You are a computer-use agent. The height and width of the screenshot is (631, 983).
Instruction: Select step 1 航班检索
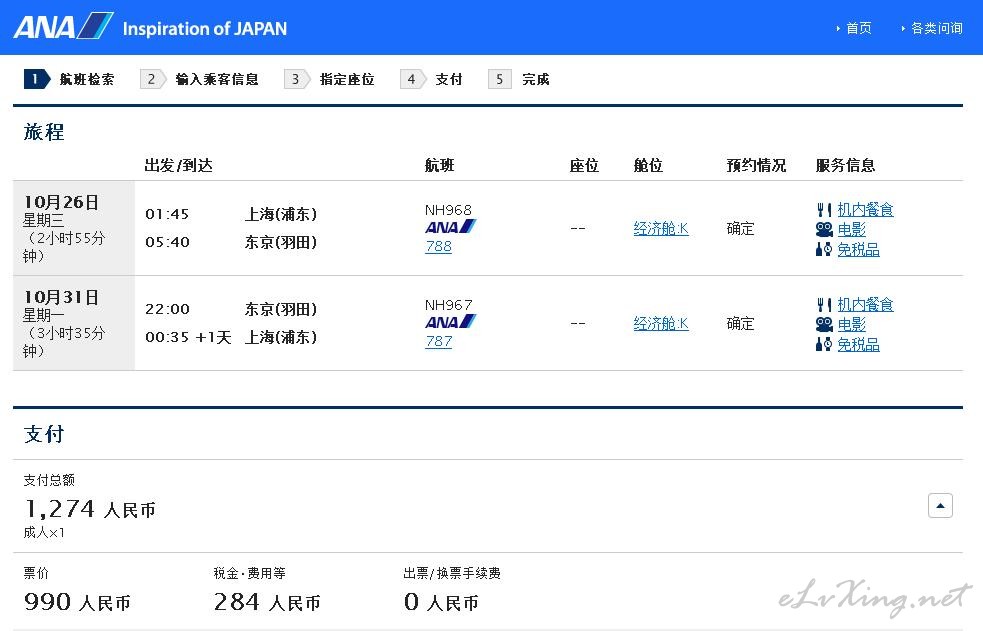pos(70,79)
